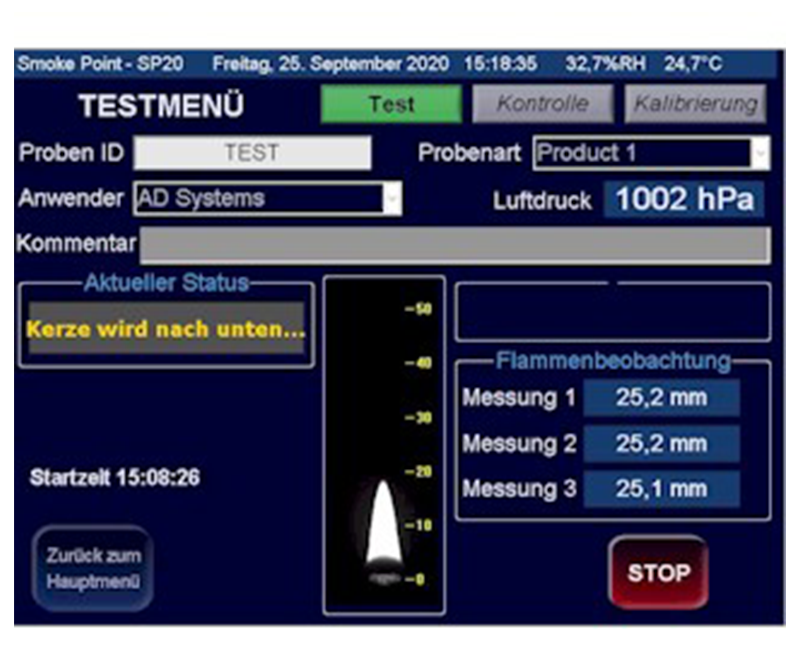This screenshot has width=800, height=670.
Task: Click the Startzeit 15:08:26 label
Action: pyautogui.click(x=115, y=478)
